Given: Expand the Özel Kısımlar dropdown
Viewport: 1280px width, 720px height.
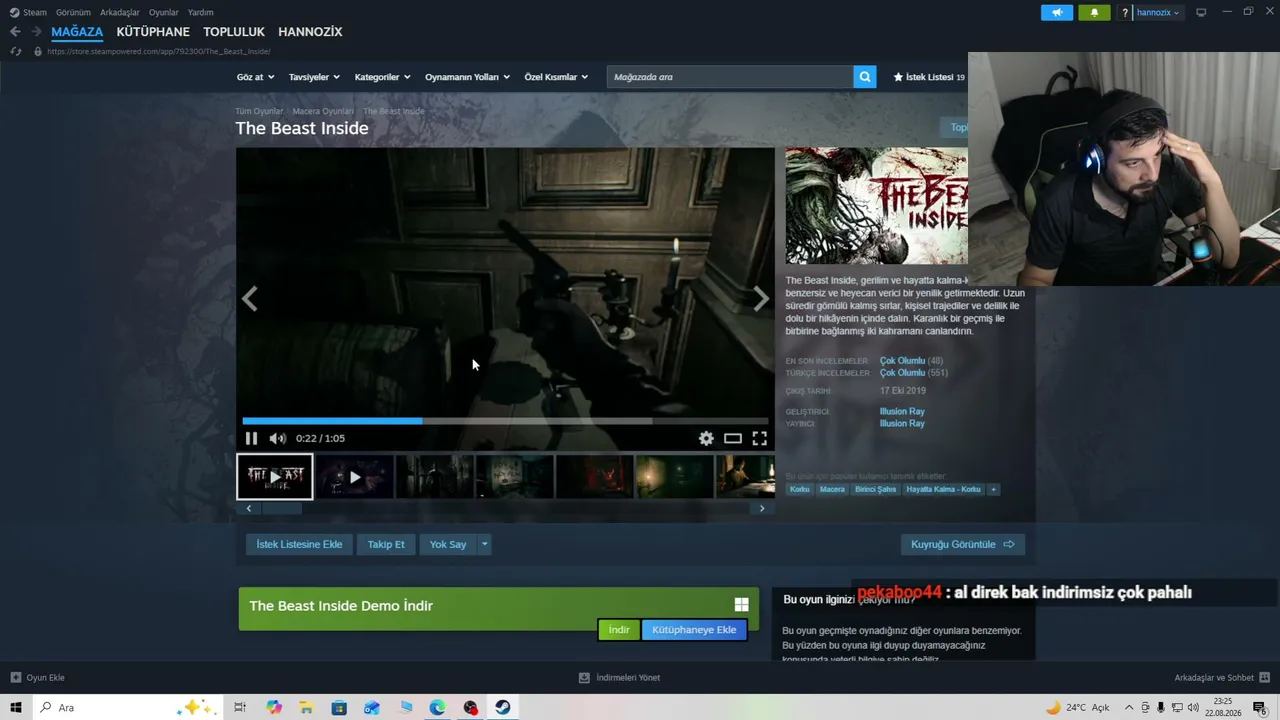Looking at the screenshot, I should (x=556, y=77).
